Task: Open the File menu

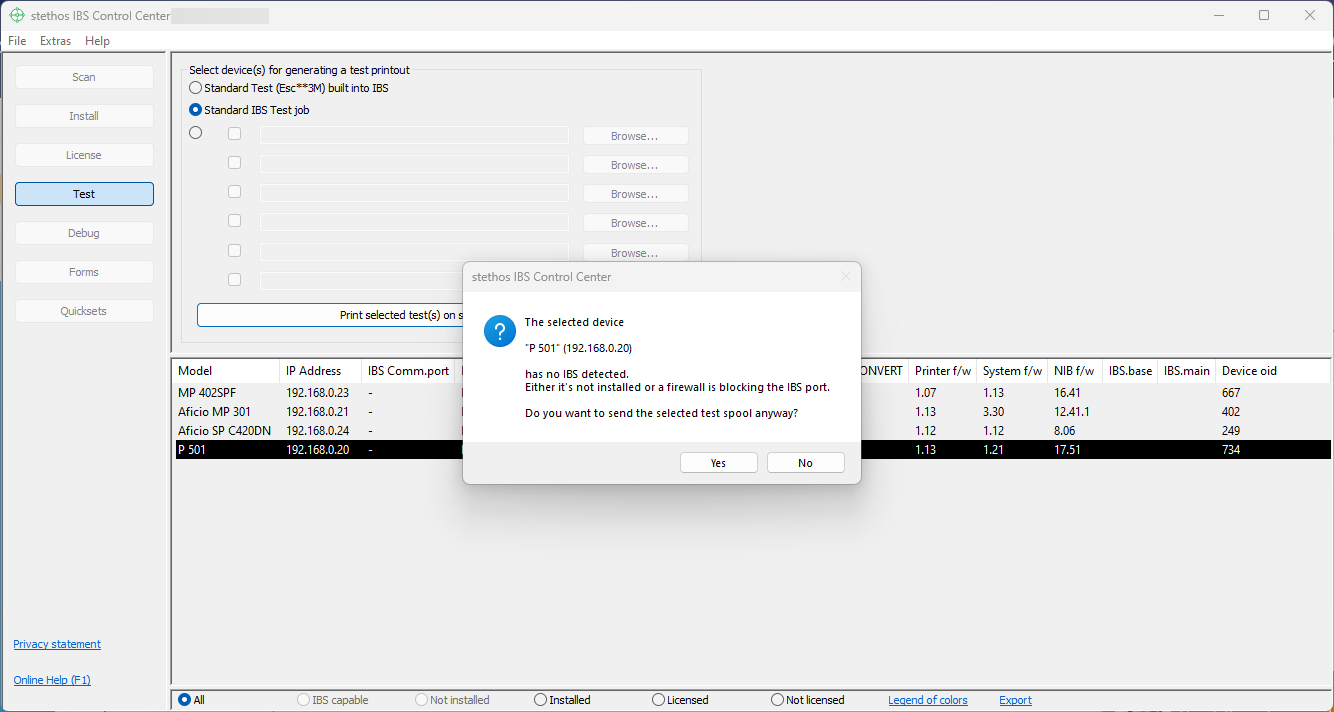Action: point(17,41)
